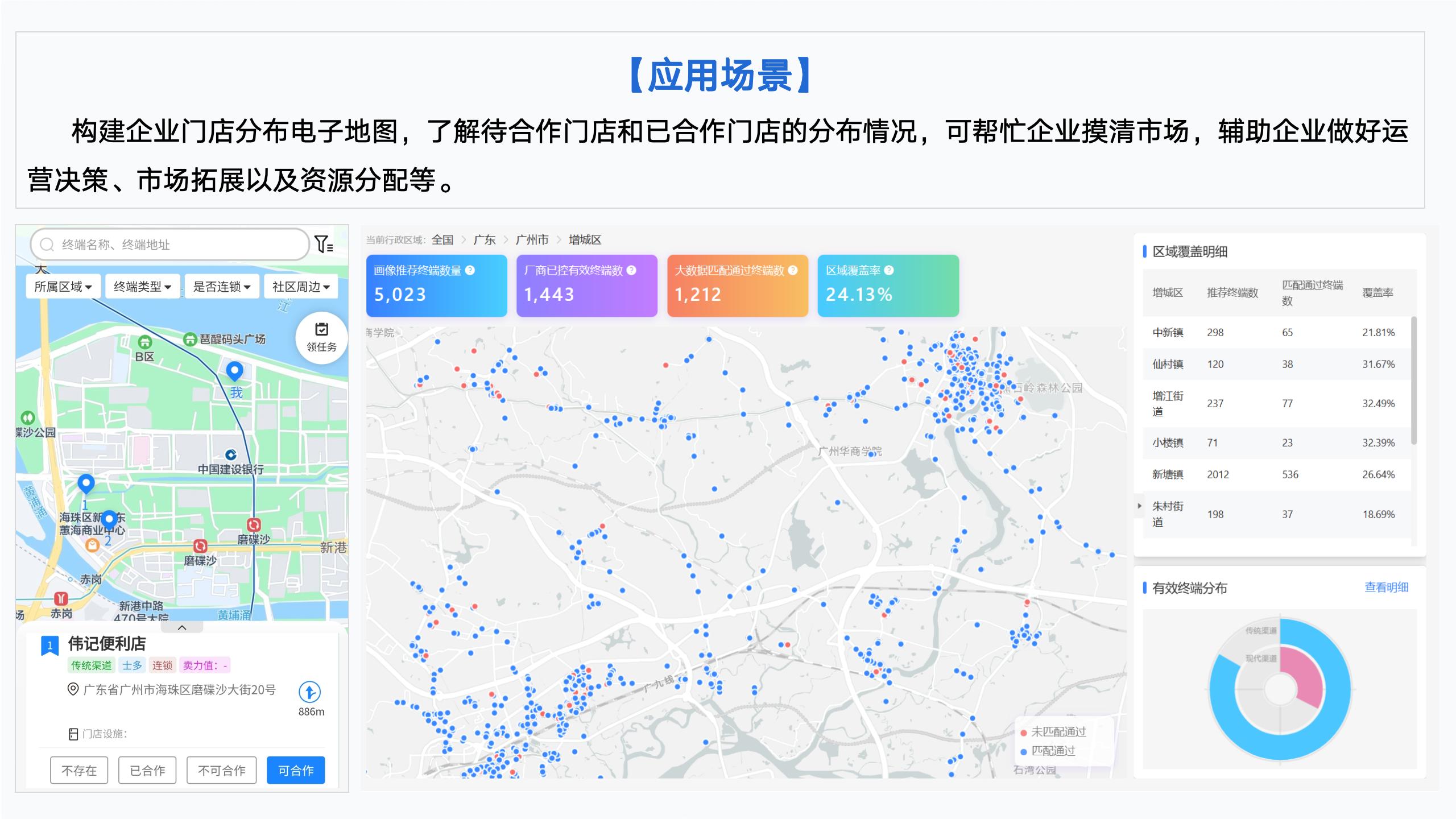The height and width of the screenshot is (819, 1456).
Task: Open the 终端类型 dropdown filter
Action: pyautogui.click(x=143, y=286)
